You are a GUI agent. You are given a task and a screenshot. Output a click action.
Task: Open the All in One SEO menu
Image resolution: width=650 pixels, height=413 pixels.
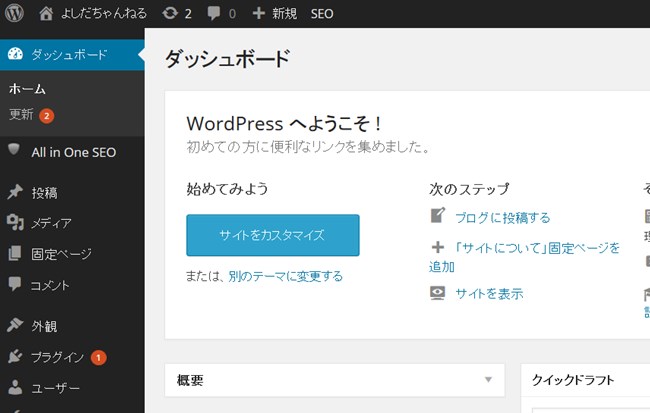[72, 152]
